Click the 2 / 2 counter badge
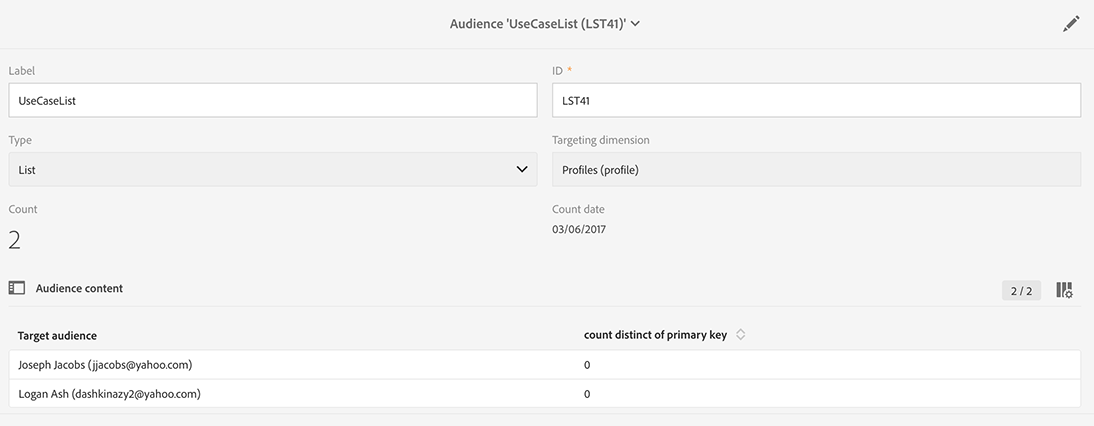 click(1021, 291)
